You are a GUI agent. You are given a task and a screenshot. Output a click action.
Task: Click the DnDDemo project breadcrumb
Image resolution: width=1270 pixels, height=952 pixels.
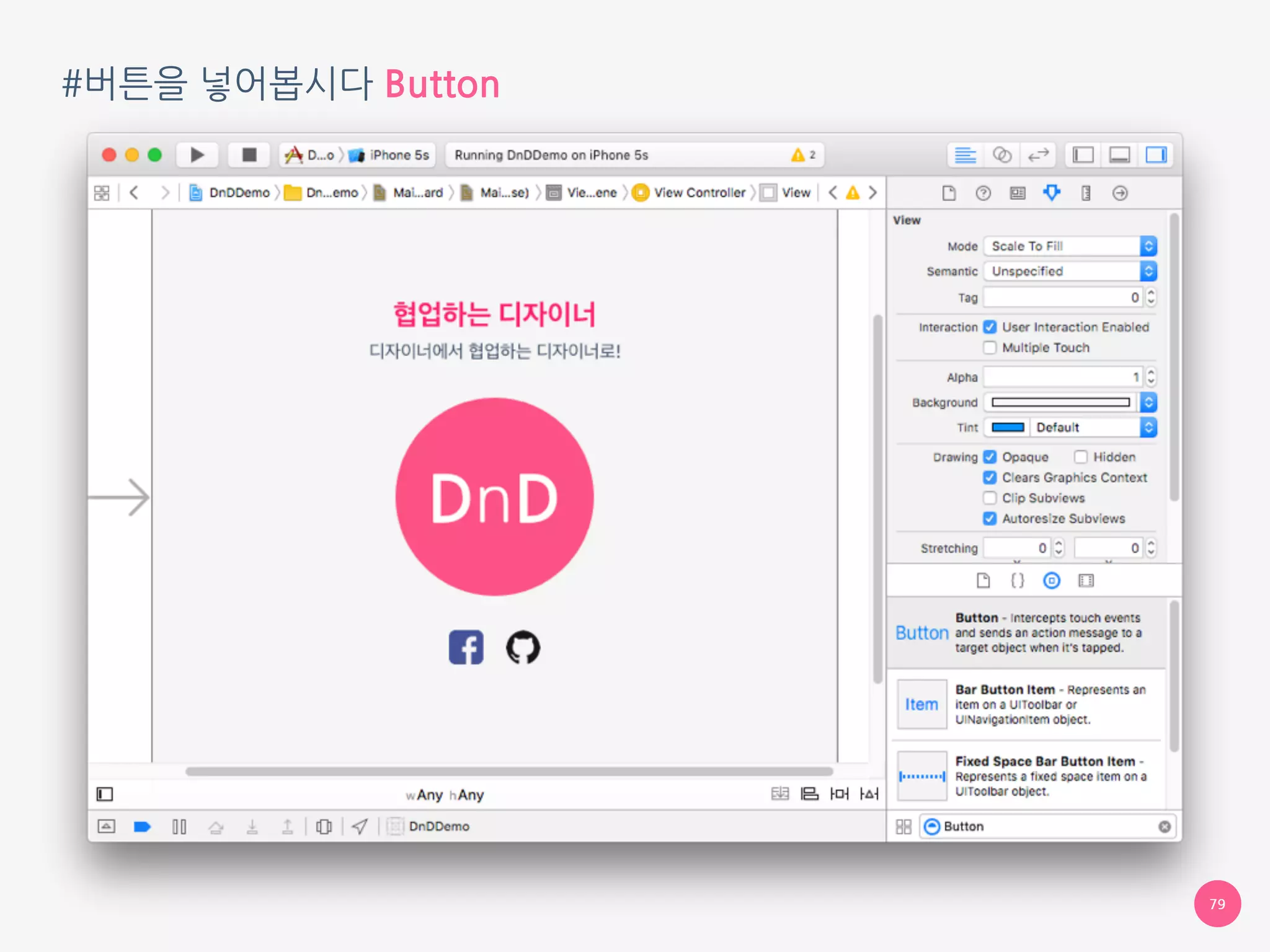click(x=230, y=193)
